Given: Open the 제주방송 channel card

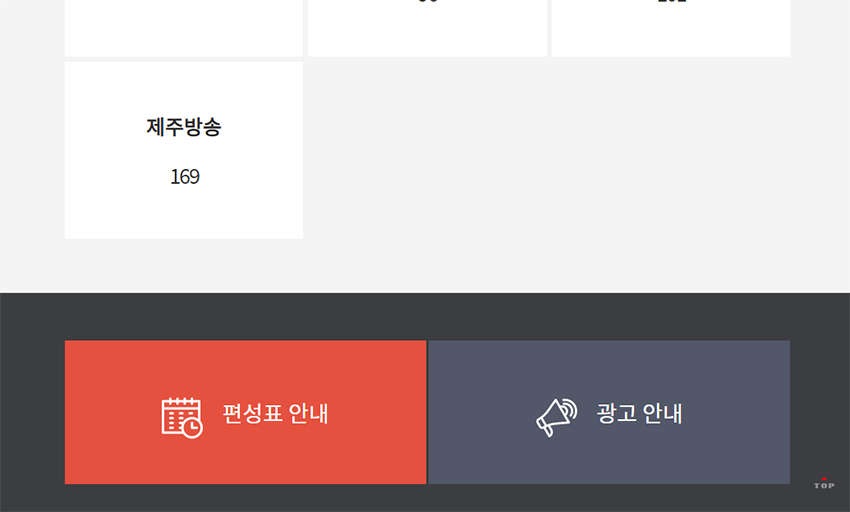Looking at the screenshot, I should [x=184, y=150].
